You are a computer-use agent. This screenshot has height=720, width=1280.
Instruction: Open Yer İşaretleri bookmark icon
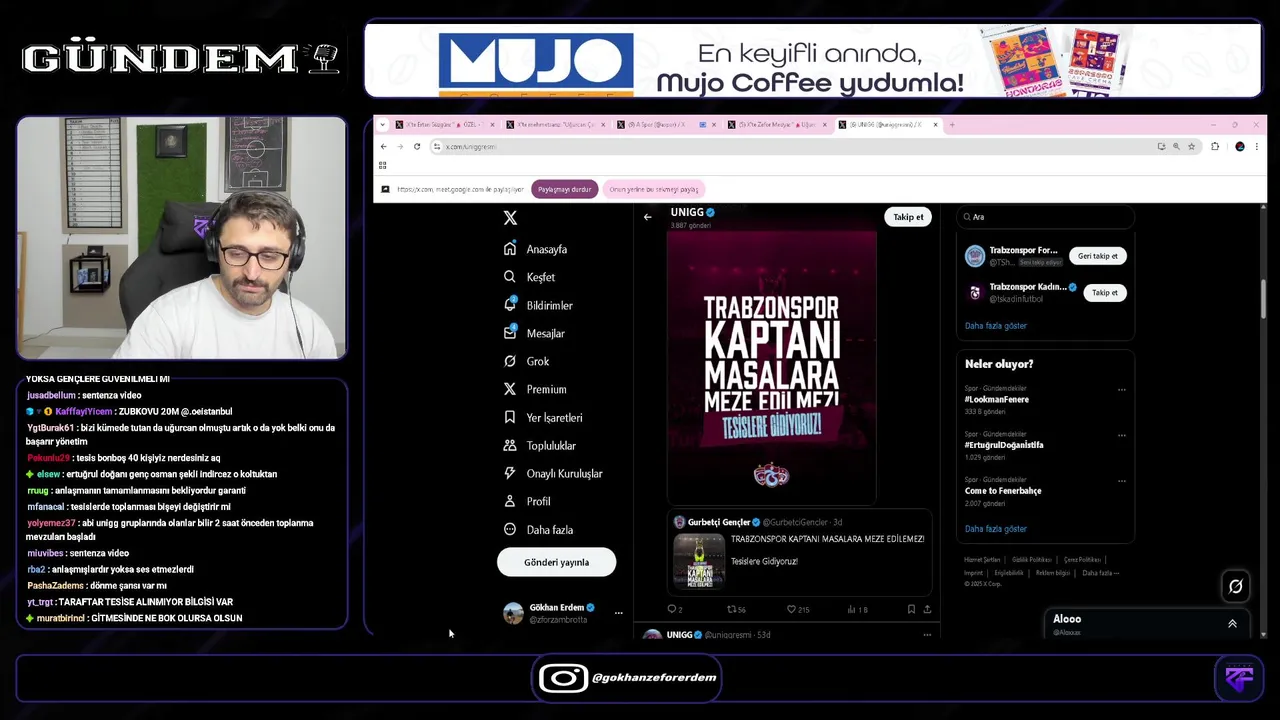510,417
